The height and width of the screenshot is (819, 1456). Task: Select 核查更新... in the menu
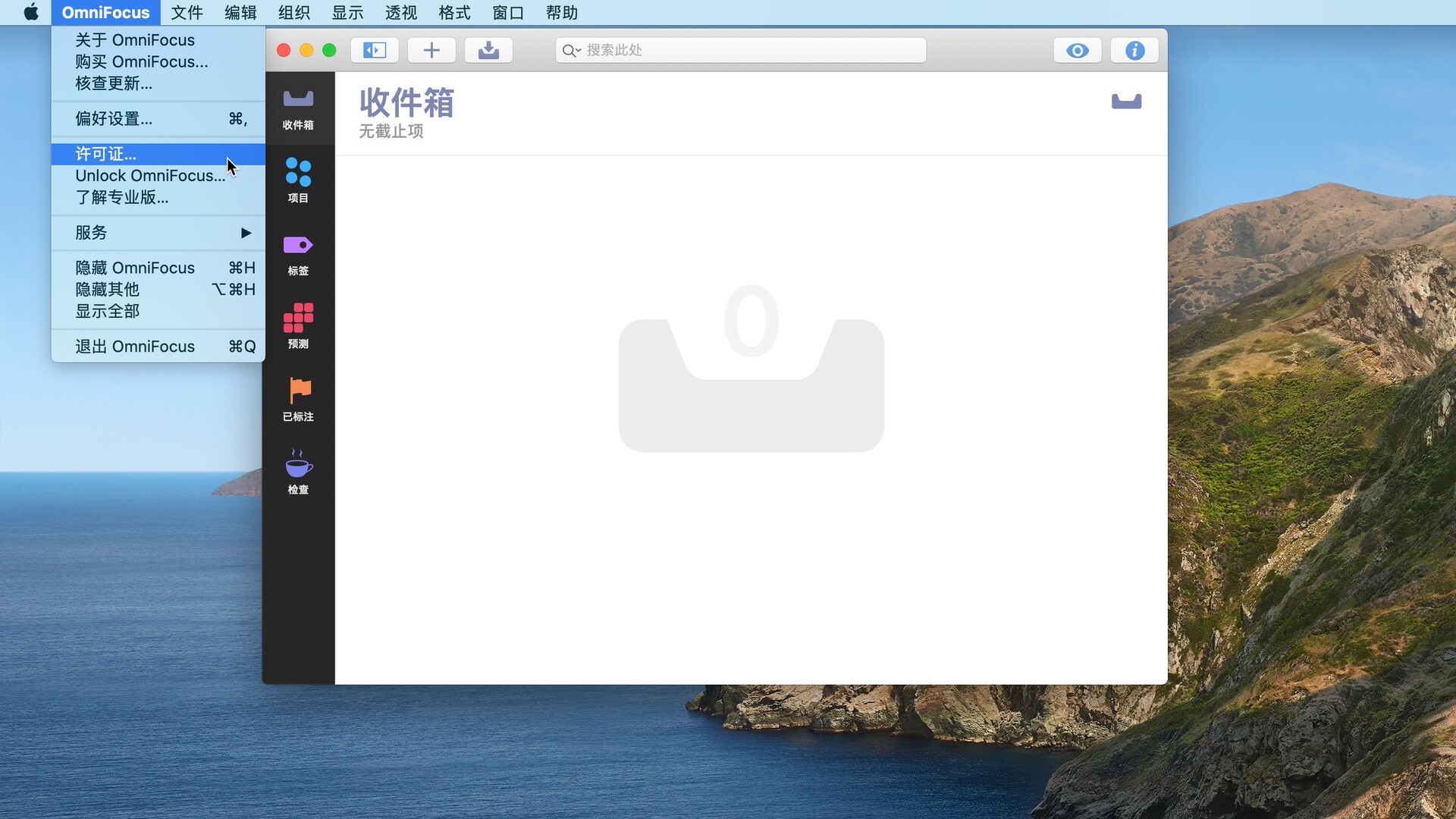(158, 83)
